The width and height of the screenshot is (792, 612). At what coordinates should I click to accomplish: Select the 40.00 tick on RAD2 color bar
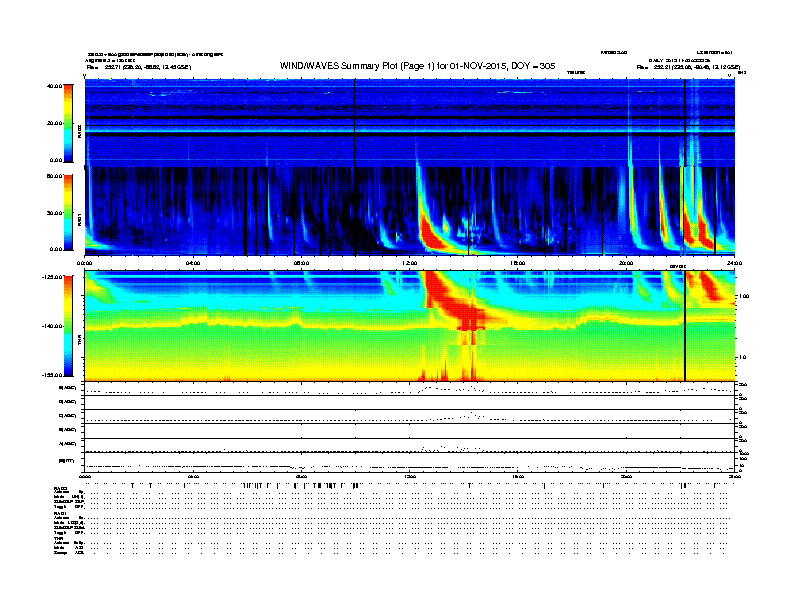(55, 86)
